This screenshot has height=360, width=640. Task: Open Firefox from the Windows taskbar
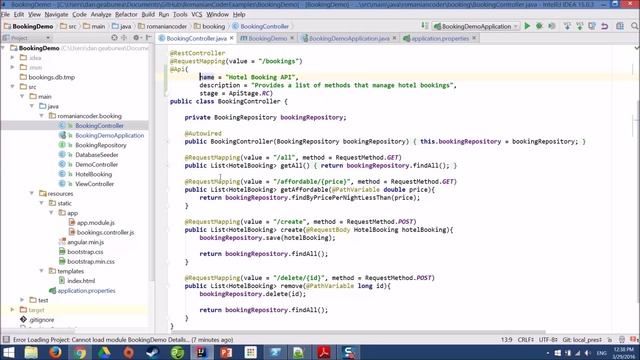pos(56,352)
